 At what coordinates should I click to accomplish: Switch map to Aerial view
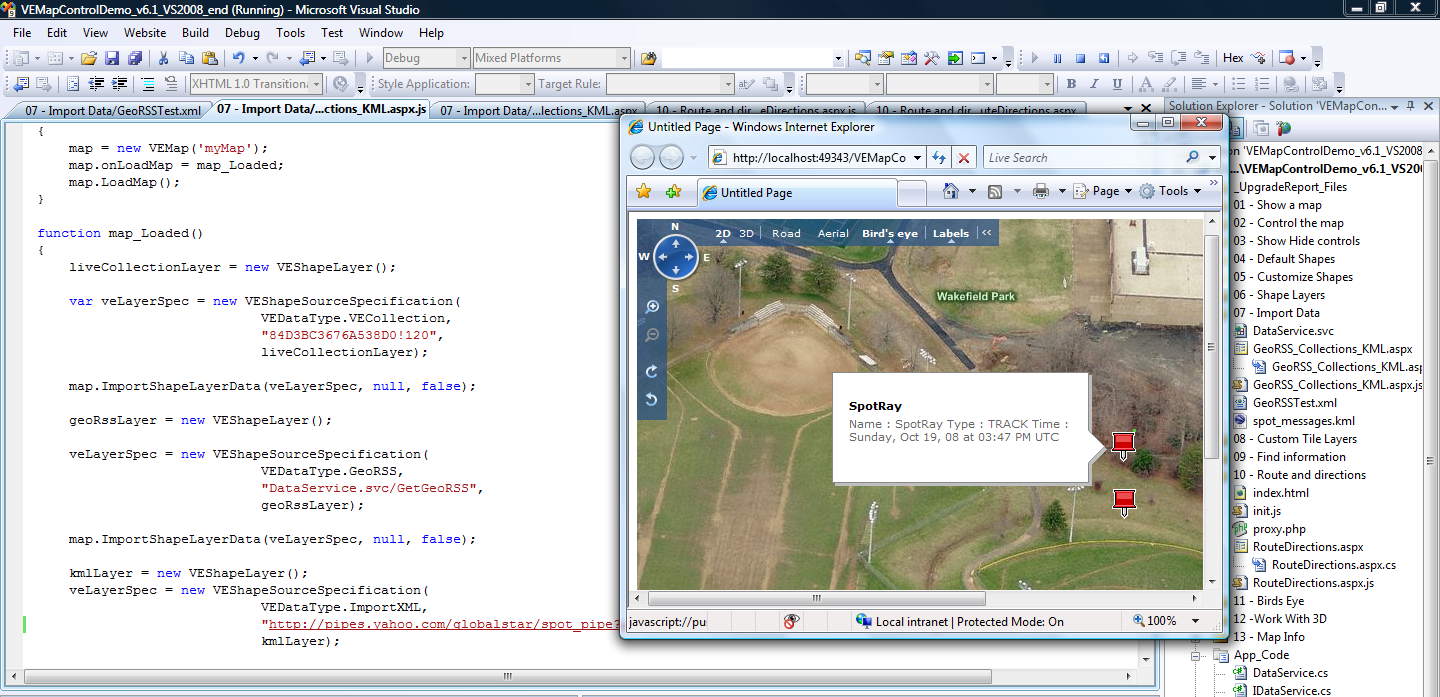[x=833, y=234]
